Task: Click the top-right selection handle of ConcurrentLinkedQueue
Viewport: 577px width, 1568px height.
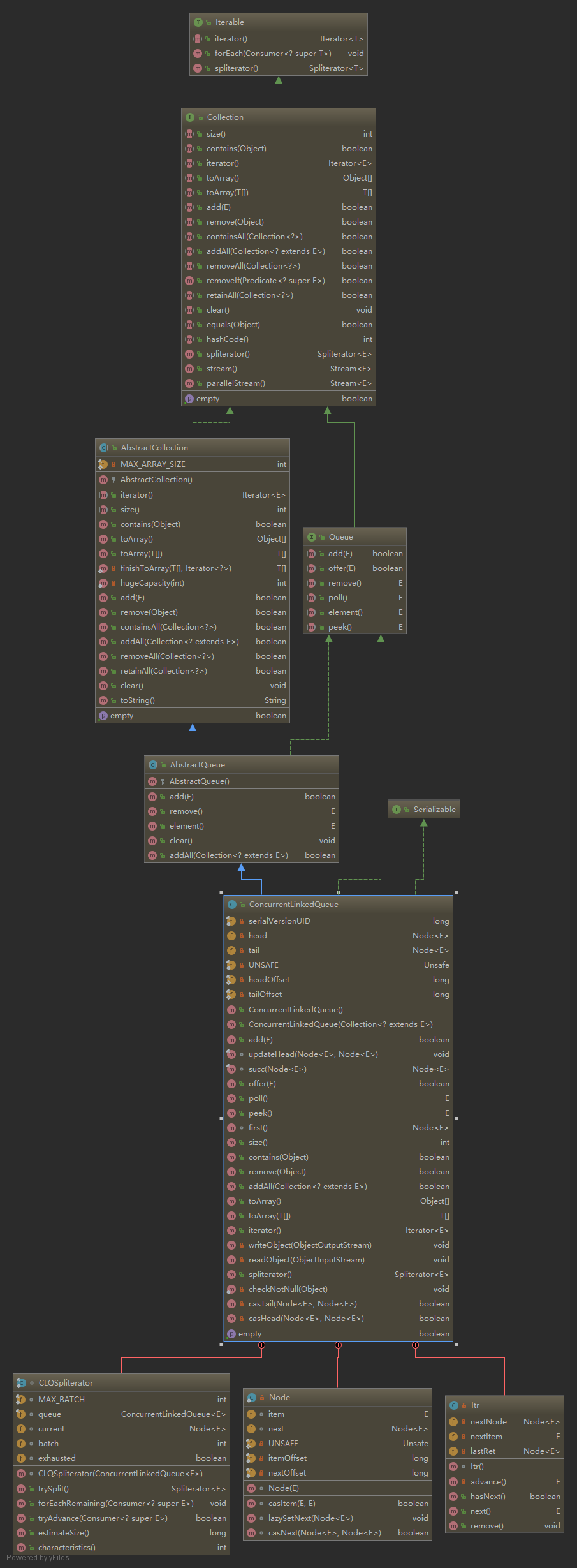Action: (x=456, y=892)
